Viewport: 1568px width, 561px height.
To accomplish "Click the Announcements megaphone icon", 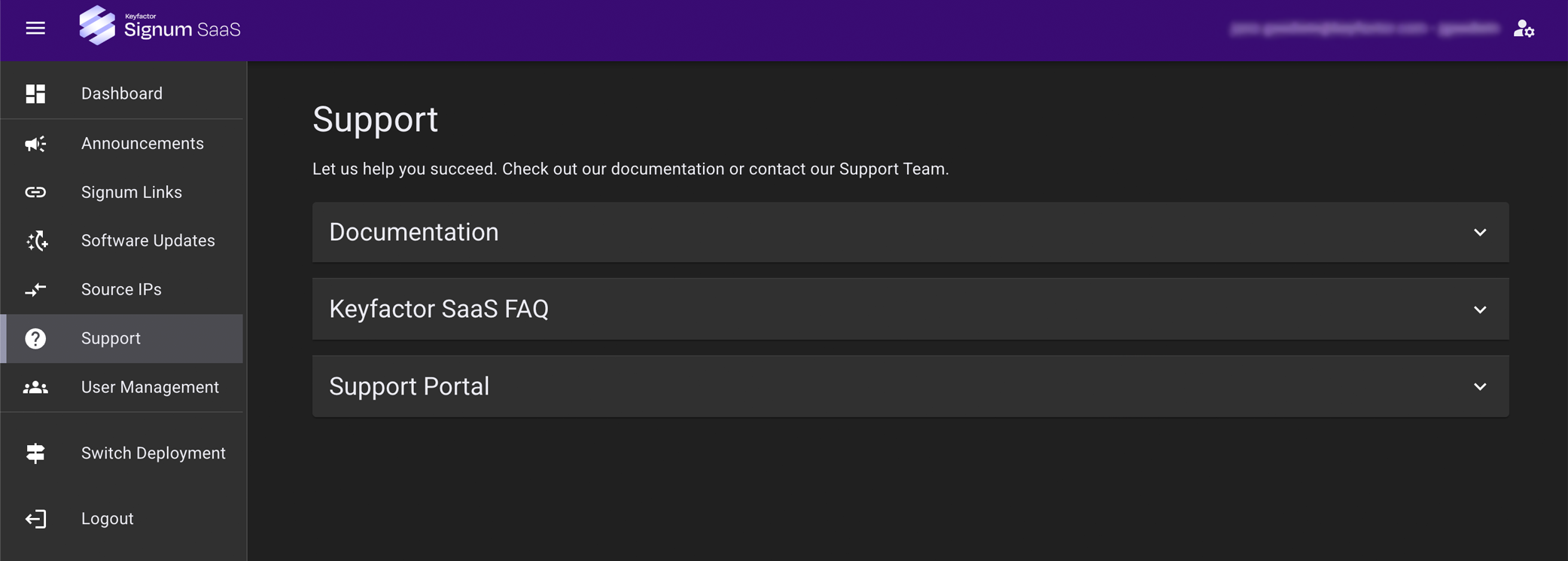I will 35,144.
